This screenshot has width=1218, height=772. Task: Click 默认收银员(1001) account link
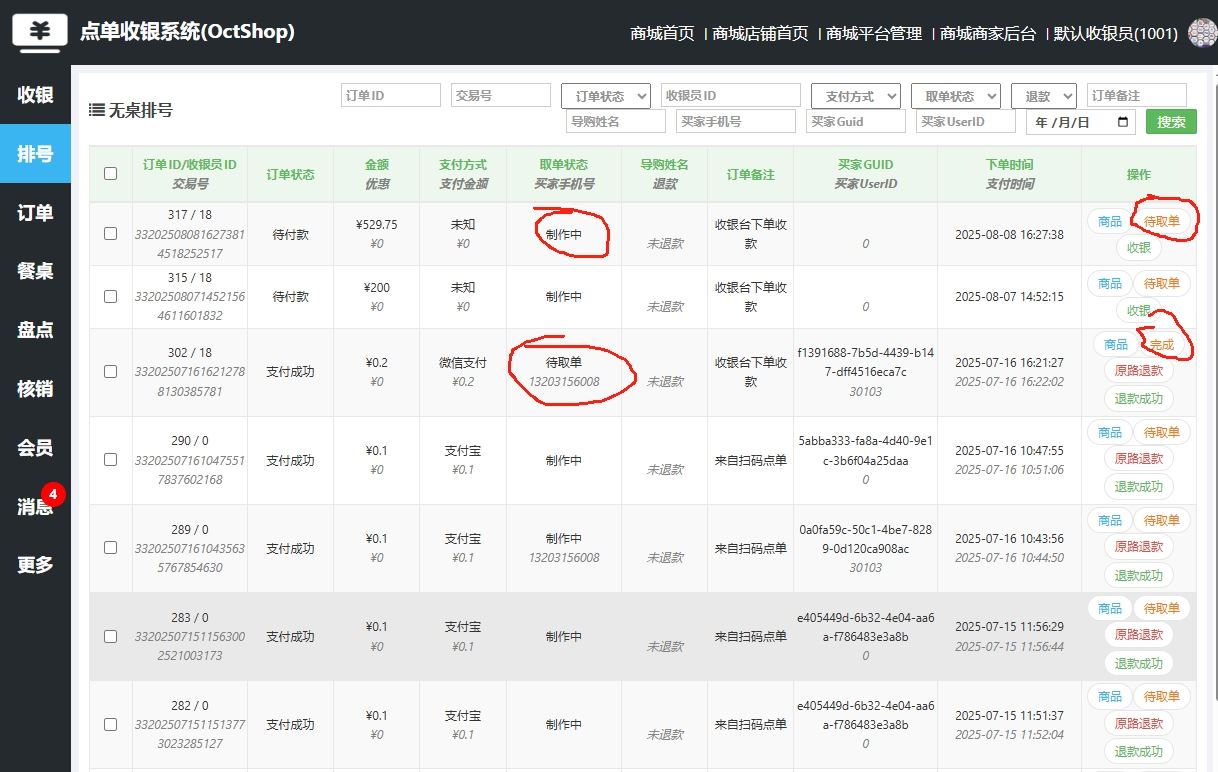tap(1115, 33)
